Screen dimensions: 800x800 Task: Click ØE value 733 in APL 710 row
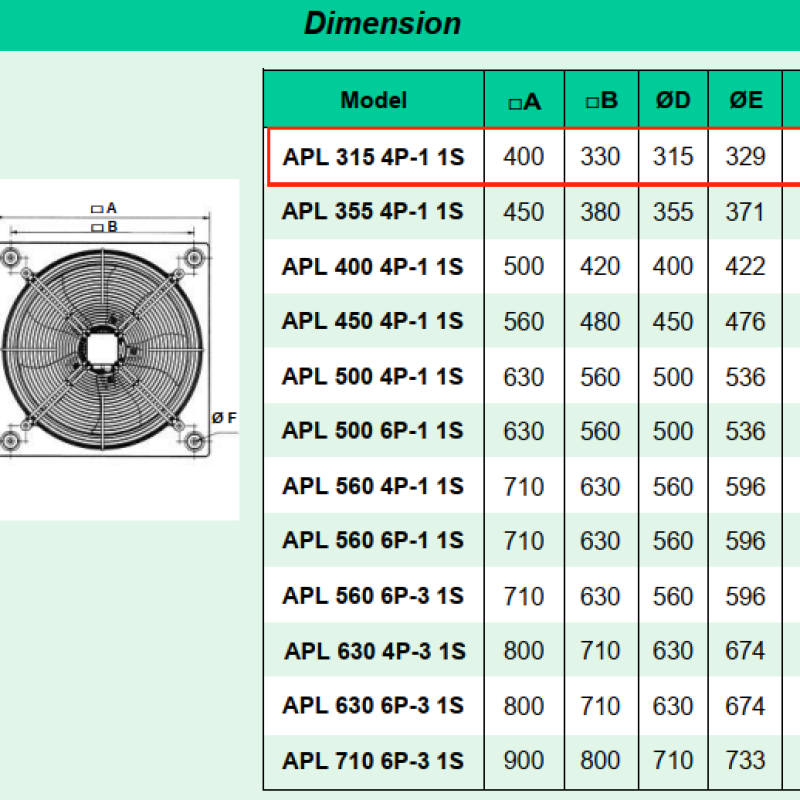745,760
